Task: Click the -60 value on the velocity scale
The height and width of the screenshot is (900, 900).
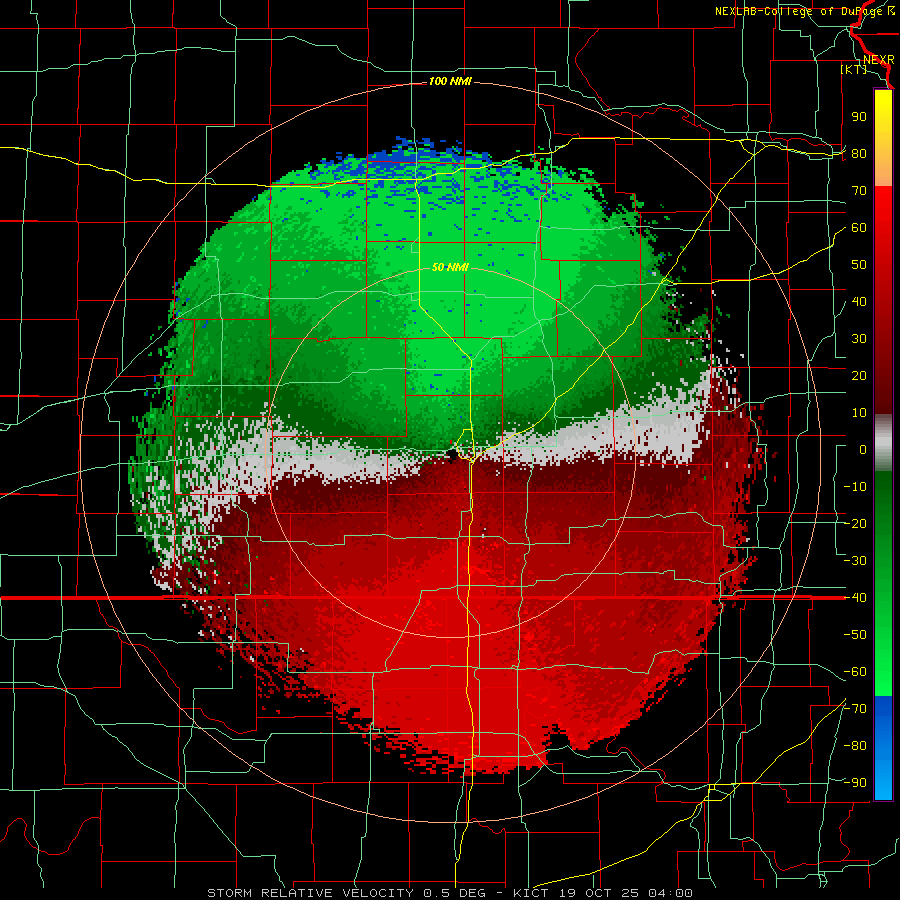Action: coord(855,672)
